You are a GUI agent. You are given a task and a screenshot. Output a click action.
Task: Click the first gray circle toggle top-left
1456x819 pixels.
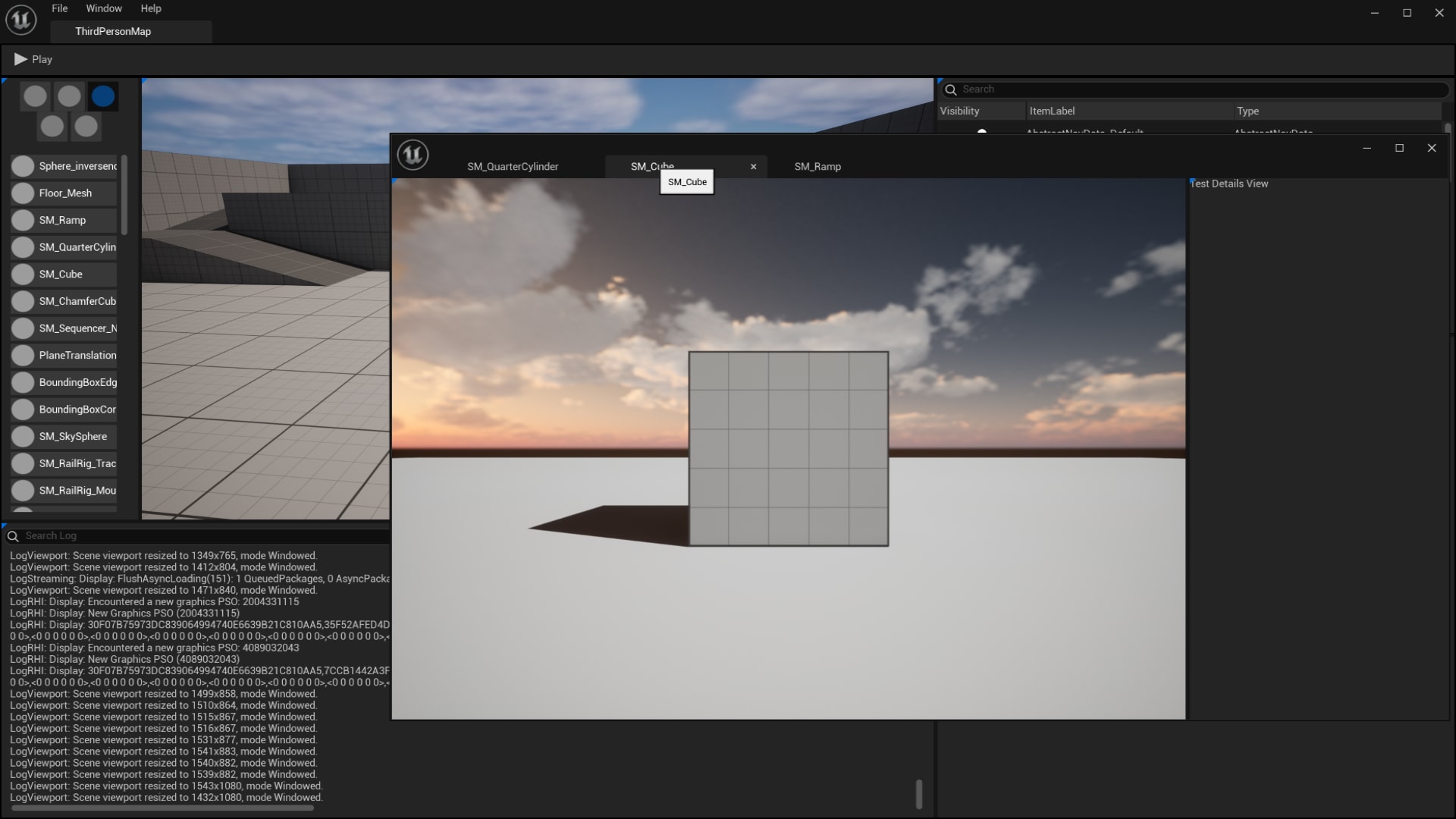pos(35,96)
